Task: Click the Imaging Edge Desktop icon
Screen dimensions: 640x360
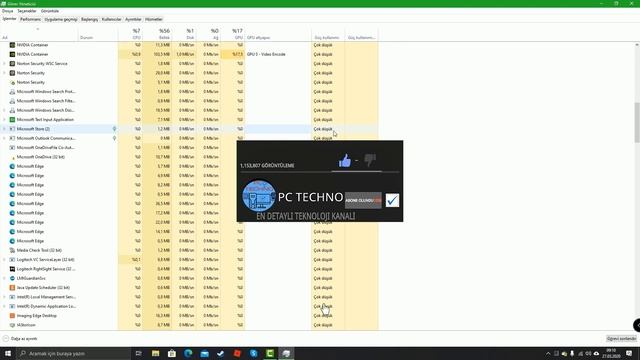Action: pyautogui.click(x=12, y=316)
